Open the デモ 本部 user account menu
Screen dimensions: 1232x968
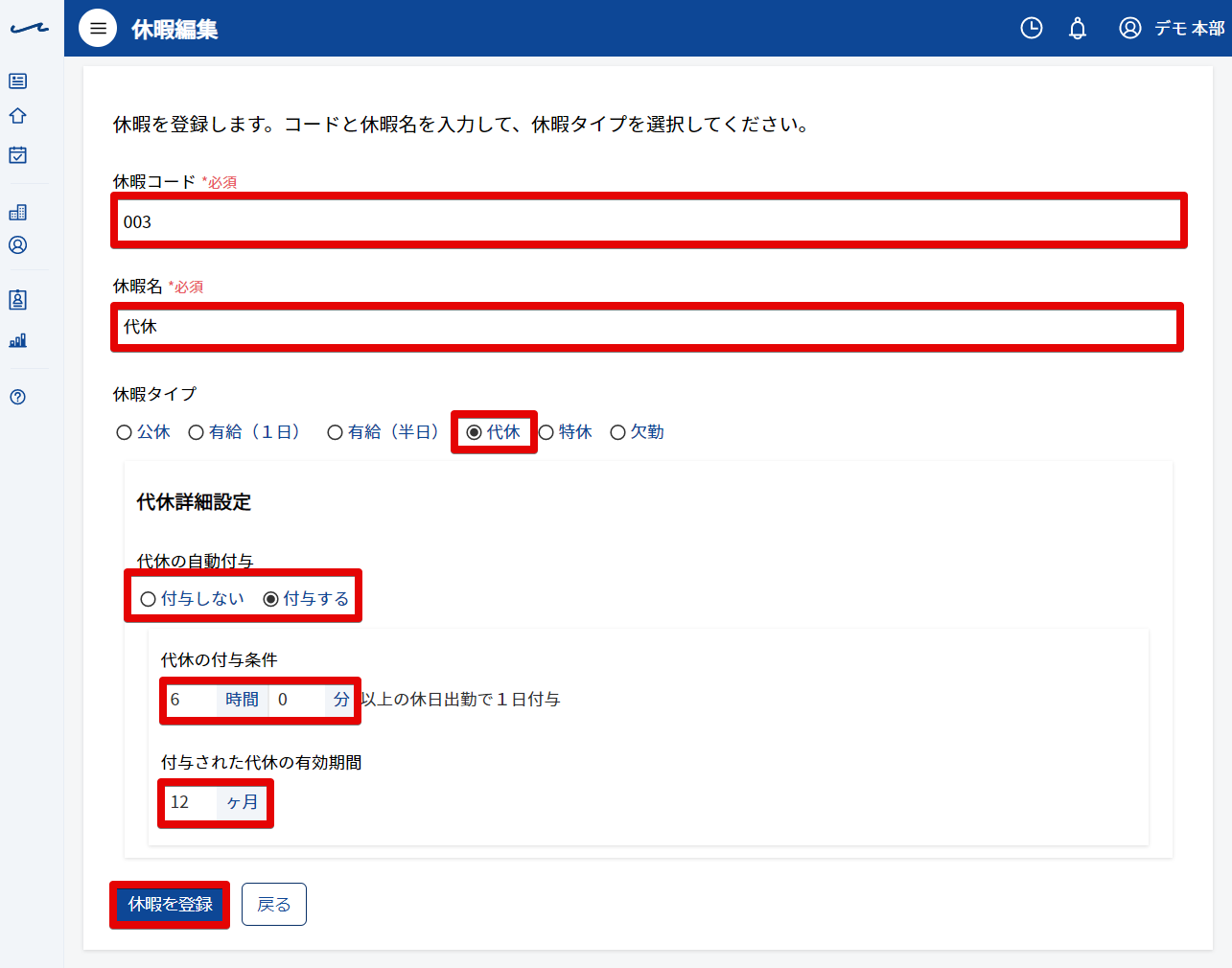coord(1172,29)
